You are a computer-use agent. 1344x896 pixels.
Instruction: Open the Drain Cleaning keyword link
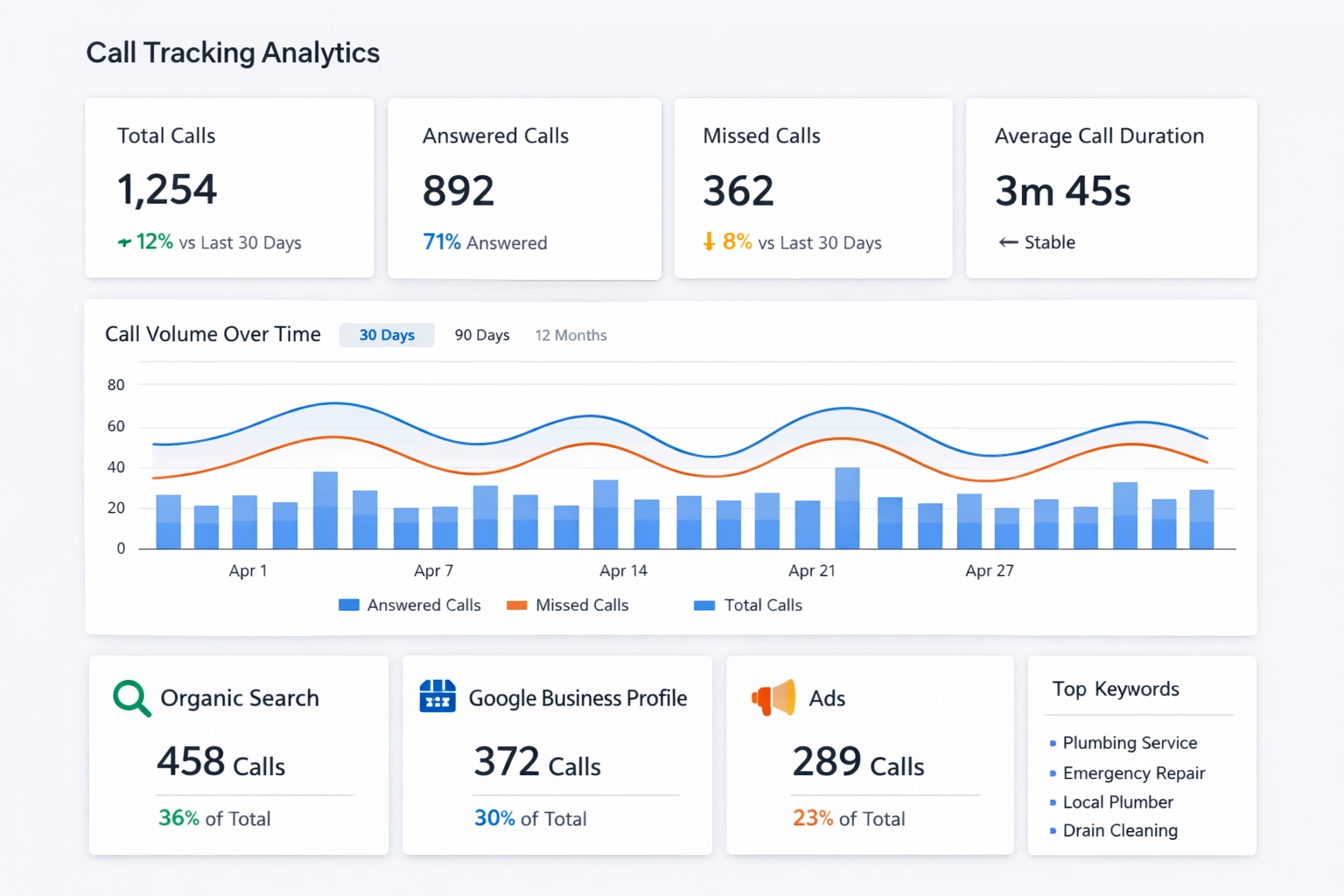point(1120,830)
